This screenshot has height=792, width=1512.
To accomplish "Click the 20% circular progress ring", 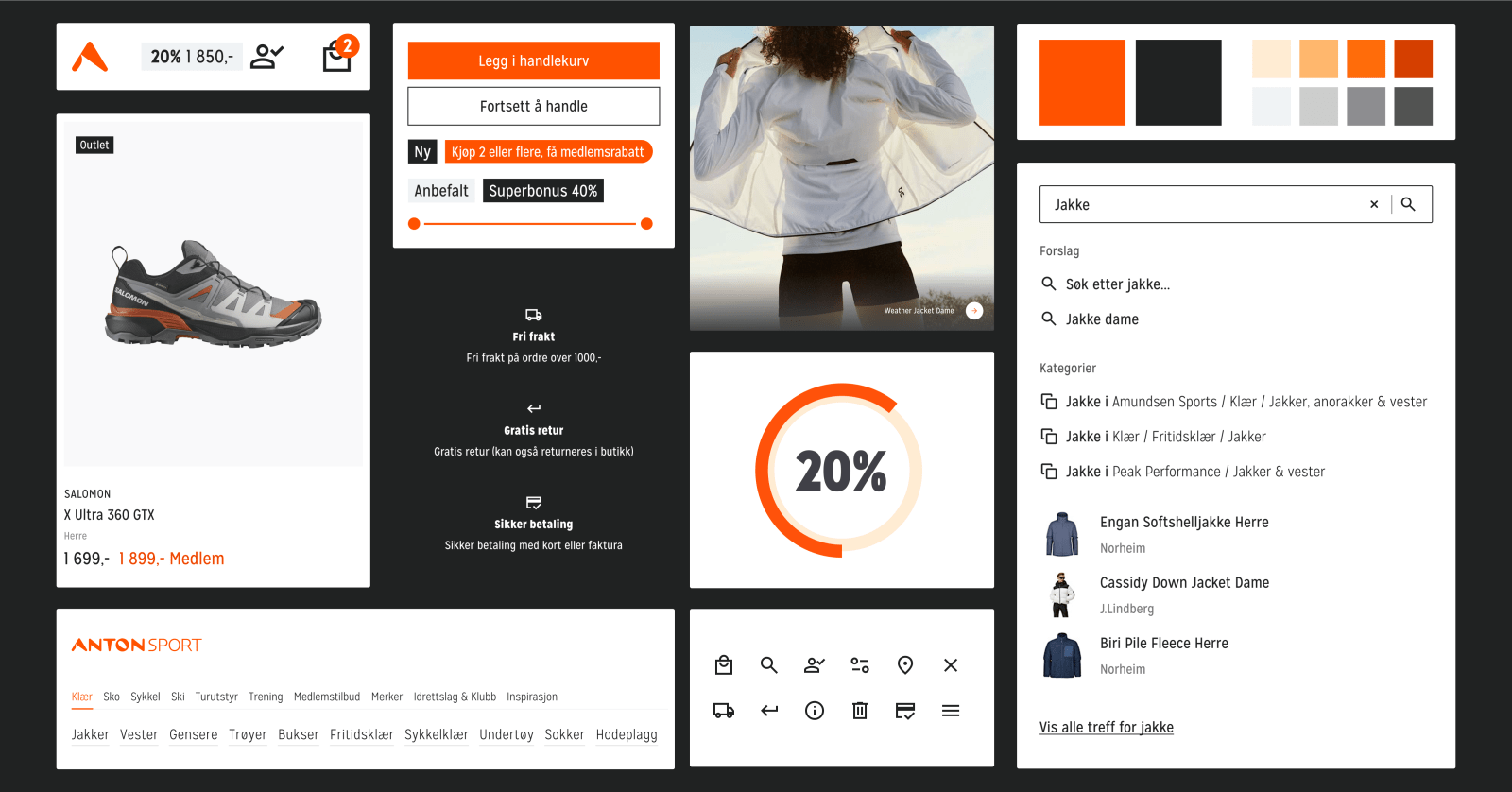I will tap(840, 470).
